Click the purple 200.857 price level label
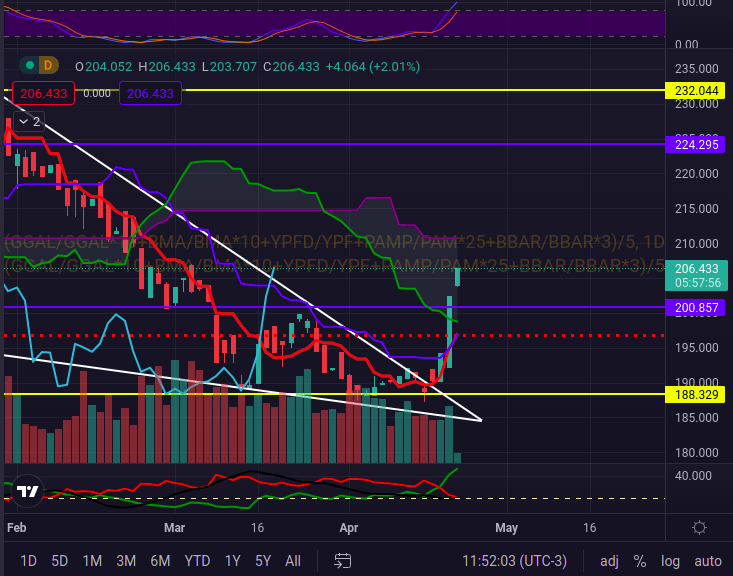Screen dimensions: 733x576 click(x=698, y=307)
